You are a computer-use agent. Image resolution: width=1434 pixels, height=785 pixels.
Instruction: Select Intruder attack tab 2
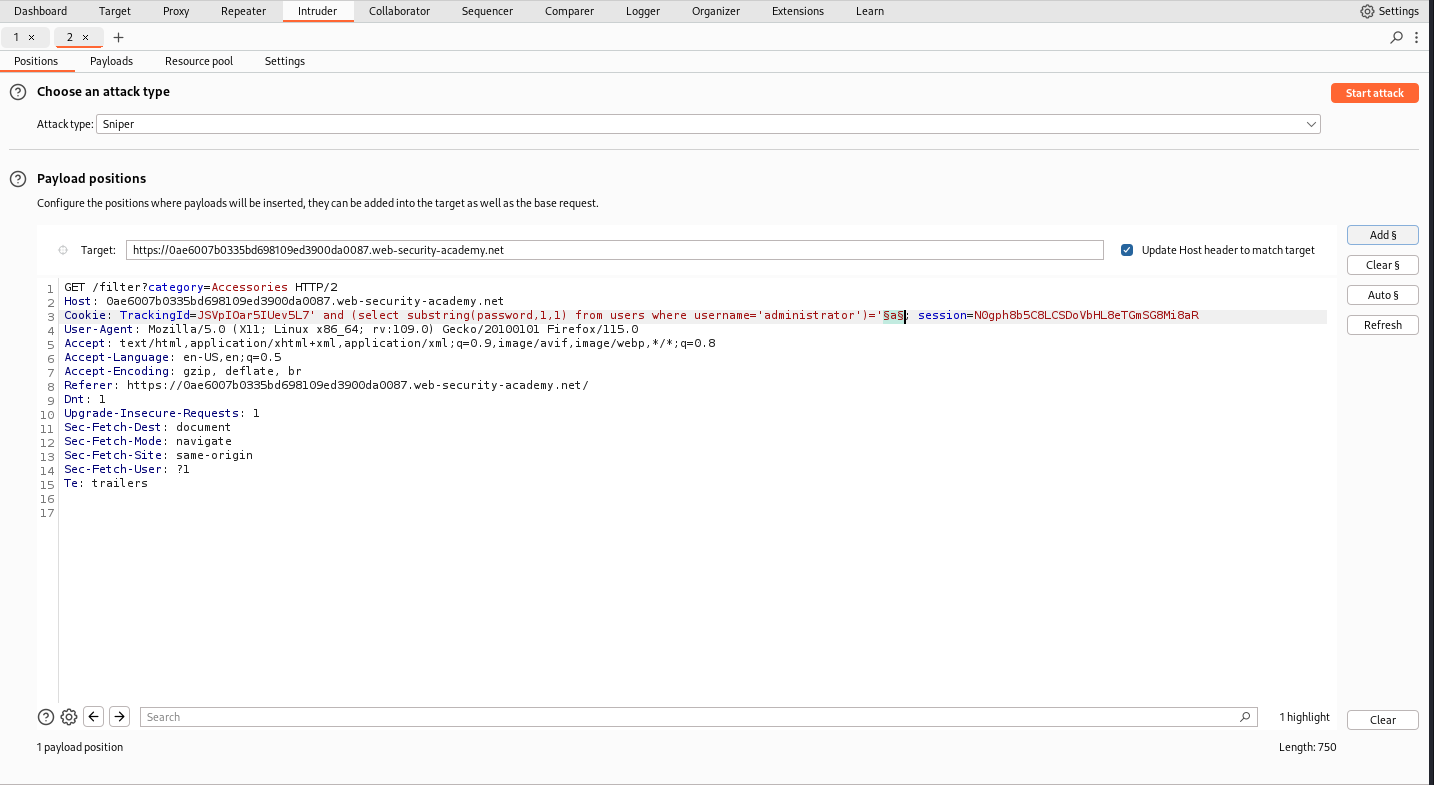[x=70, y=37]
